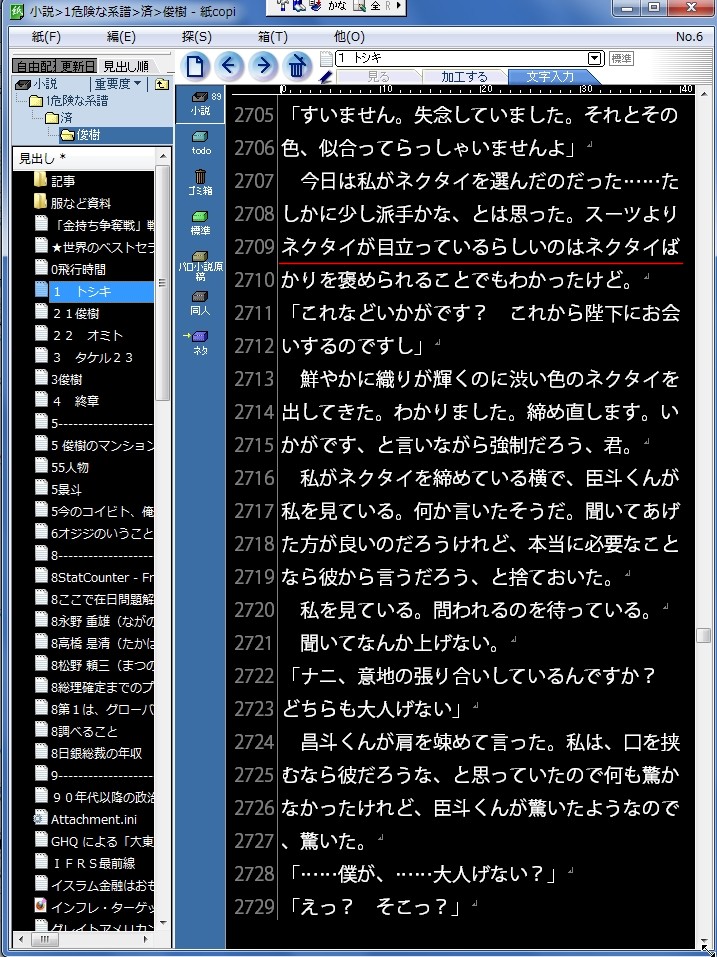The image size is (717, 957).
Task: Select the 小説 root box in tree
Action: pyautogui.click(x=37, y=84)
